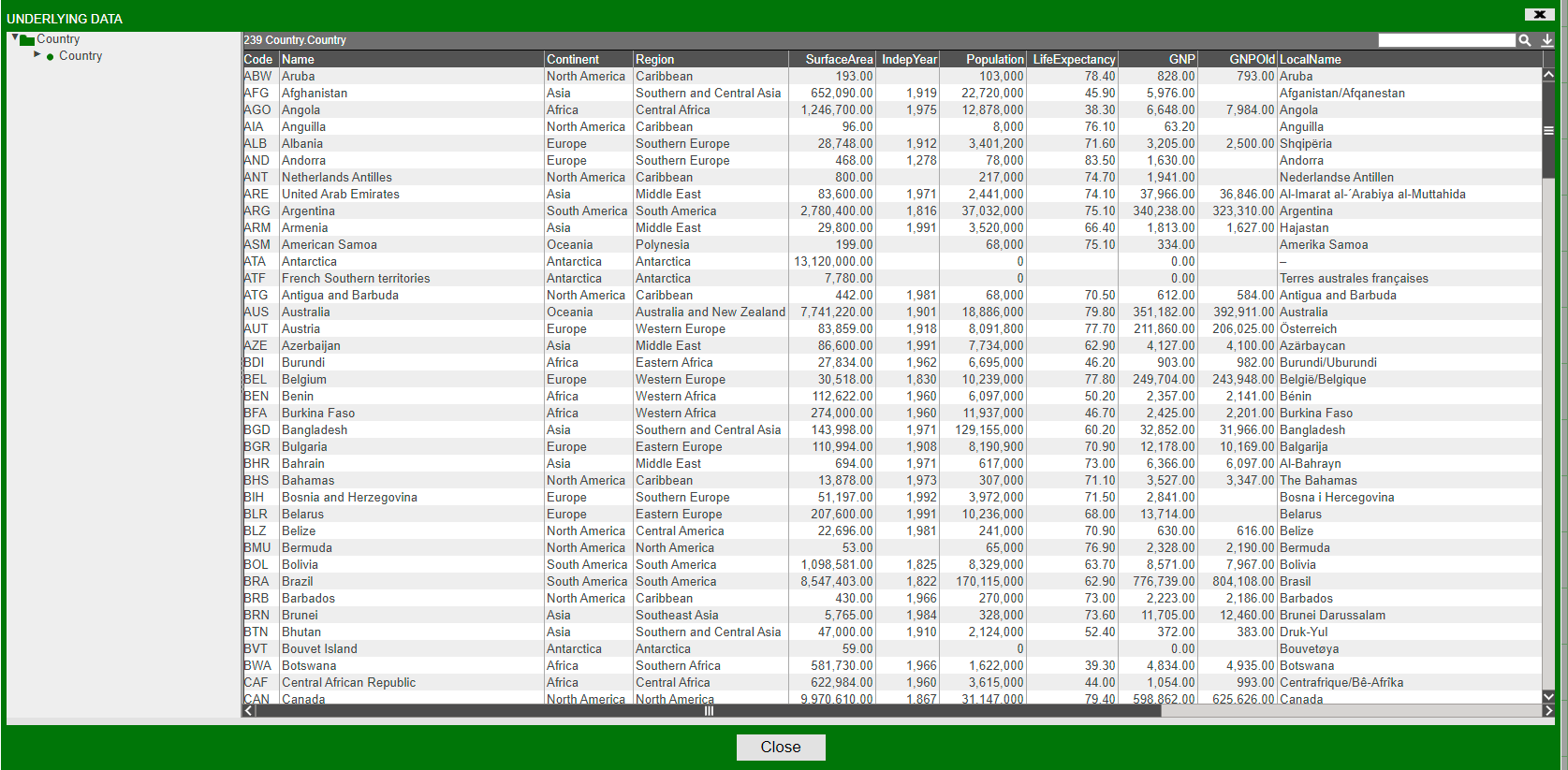1568x770 pixels.
Task: Collapse the top-level Country folder
Action: (15, 38)
